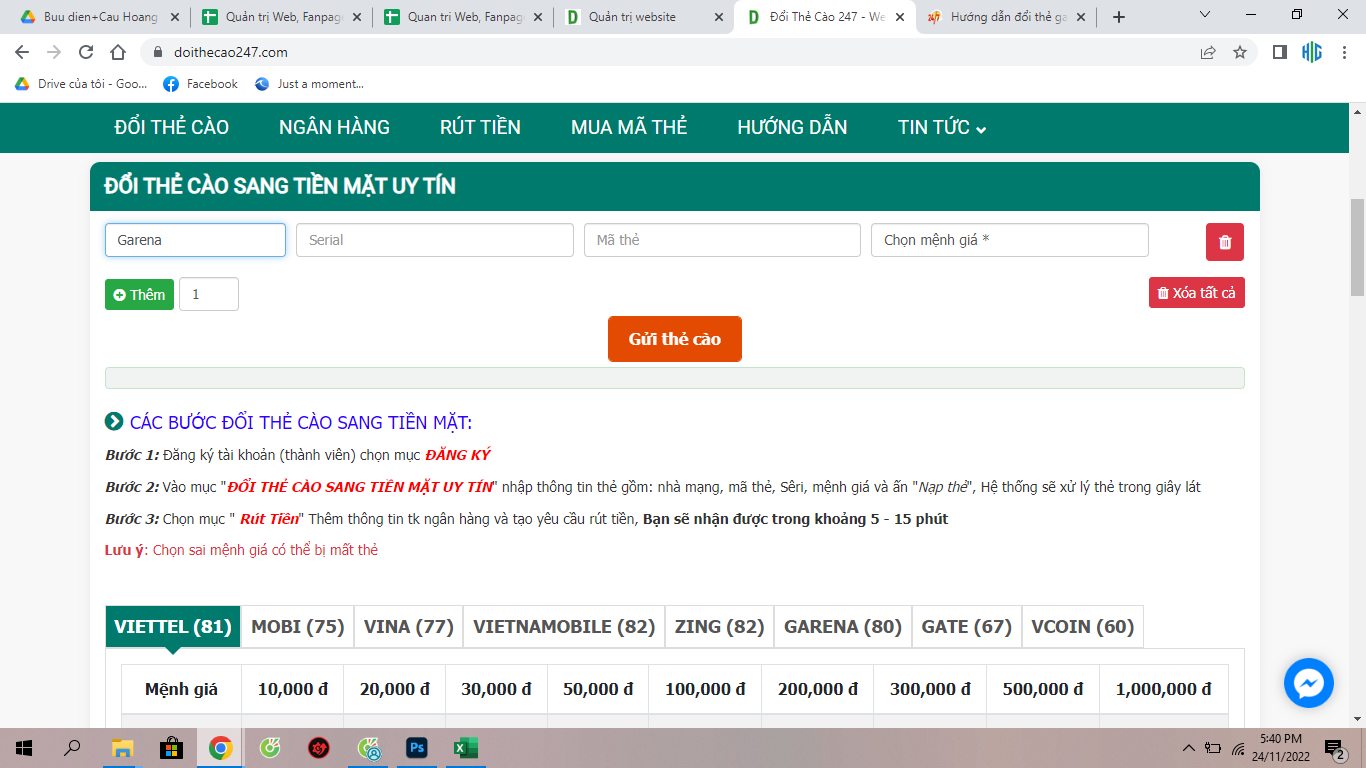Select VCOIN (60) tab
Viewport: 1366px width, 768px height.
[x=1083, y=627]
